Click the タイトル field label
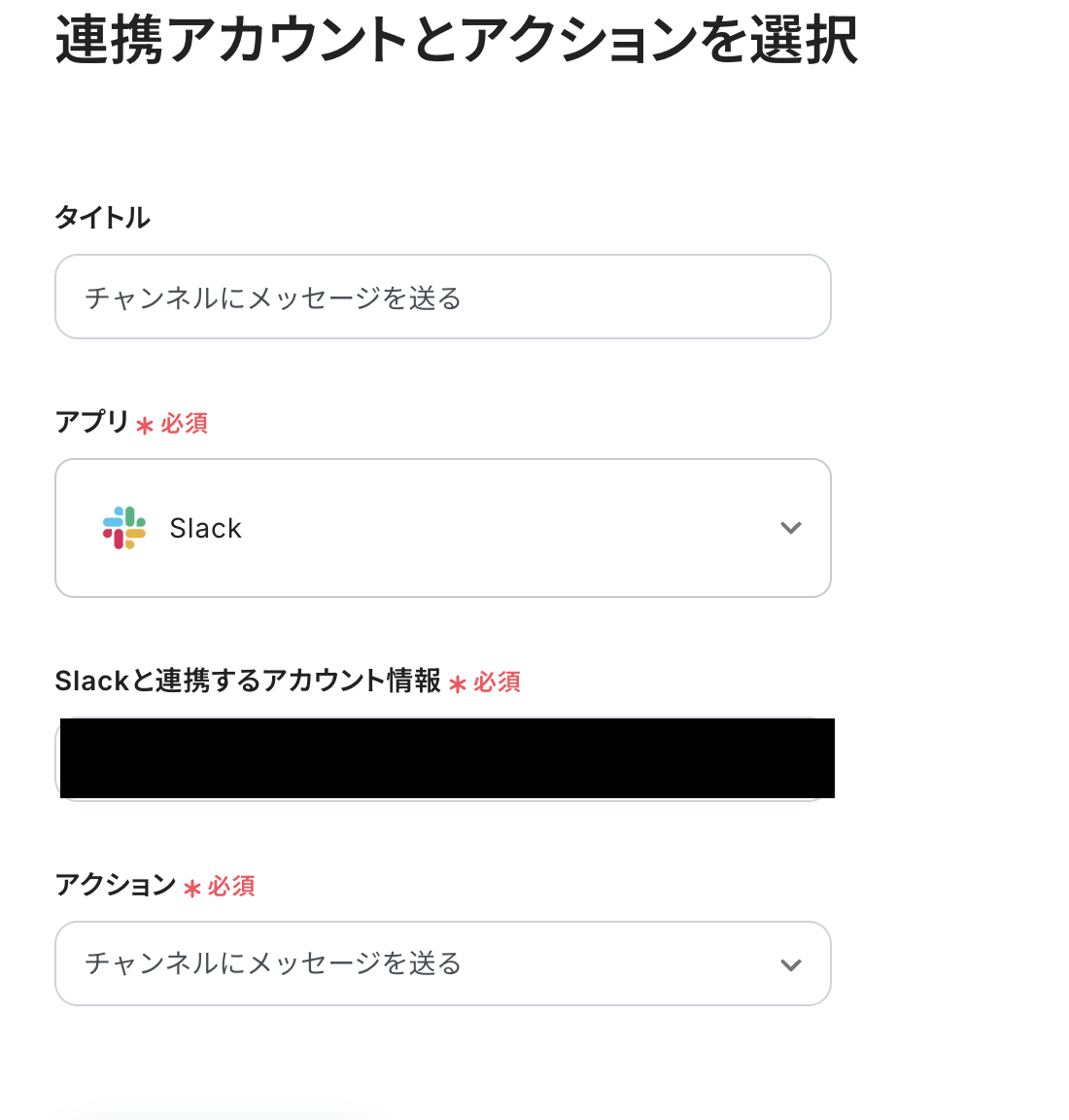The width and height of the screenshot is (1069, 1120). [x=103, y=218]
